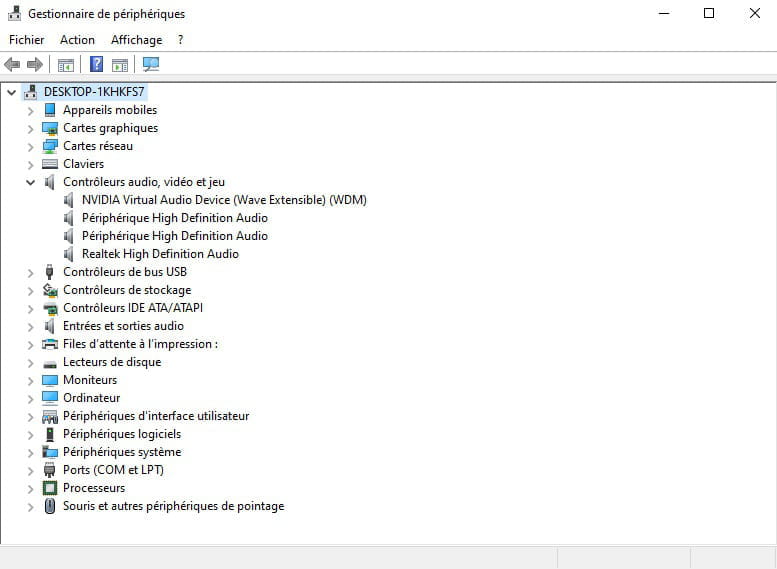
Task: Click the Ports (COM et LPT) connector icon
Action: pyautogui.click(x=49, y=470)
